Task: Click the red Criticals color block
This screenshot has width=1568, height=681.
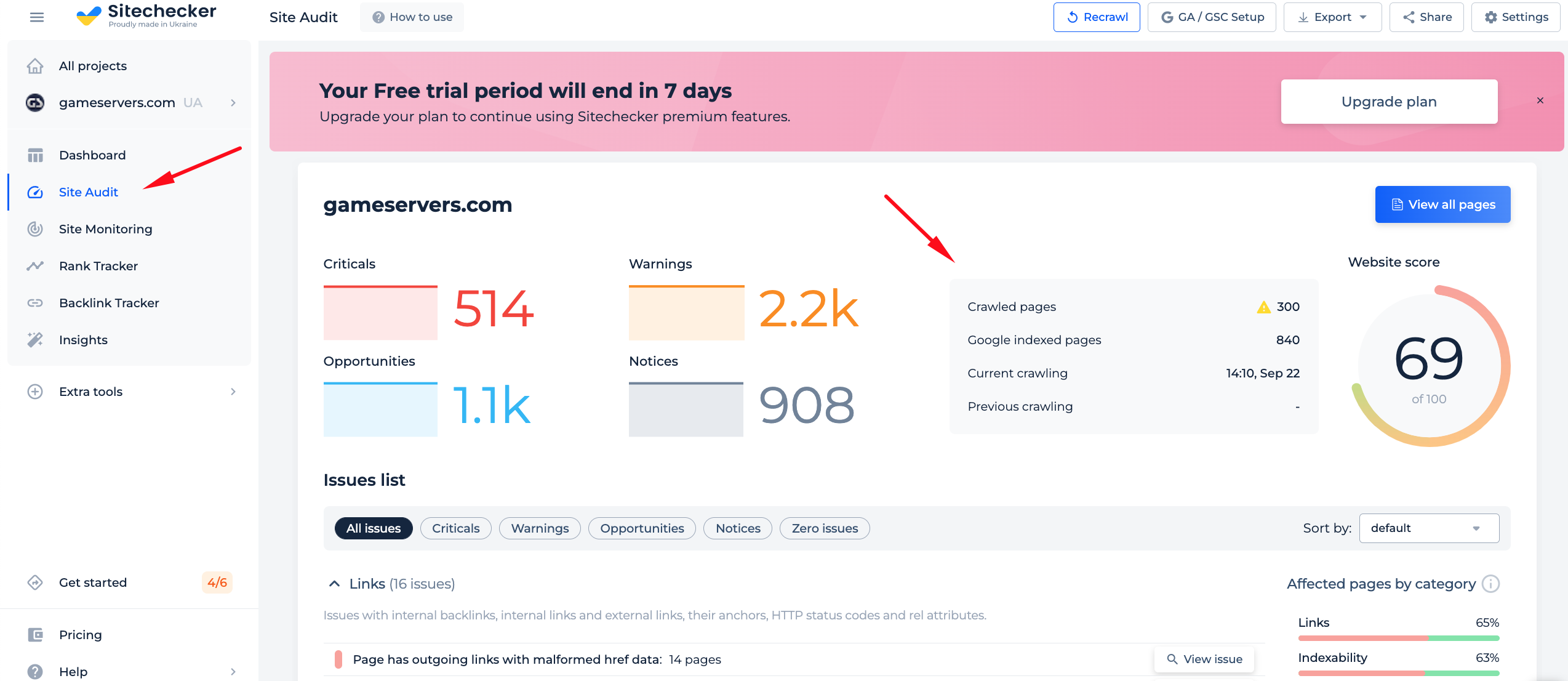Action: coord(380,312)
